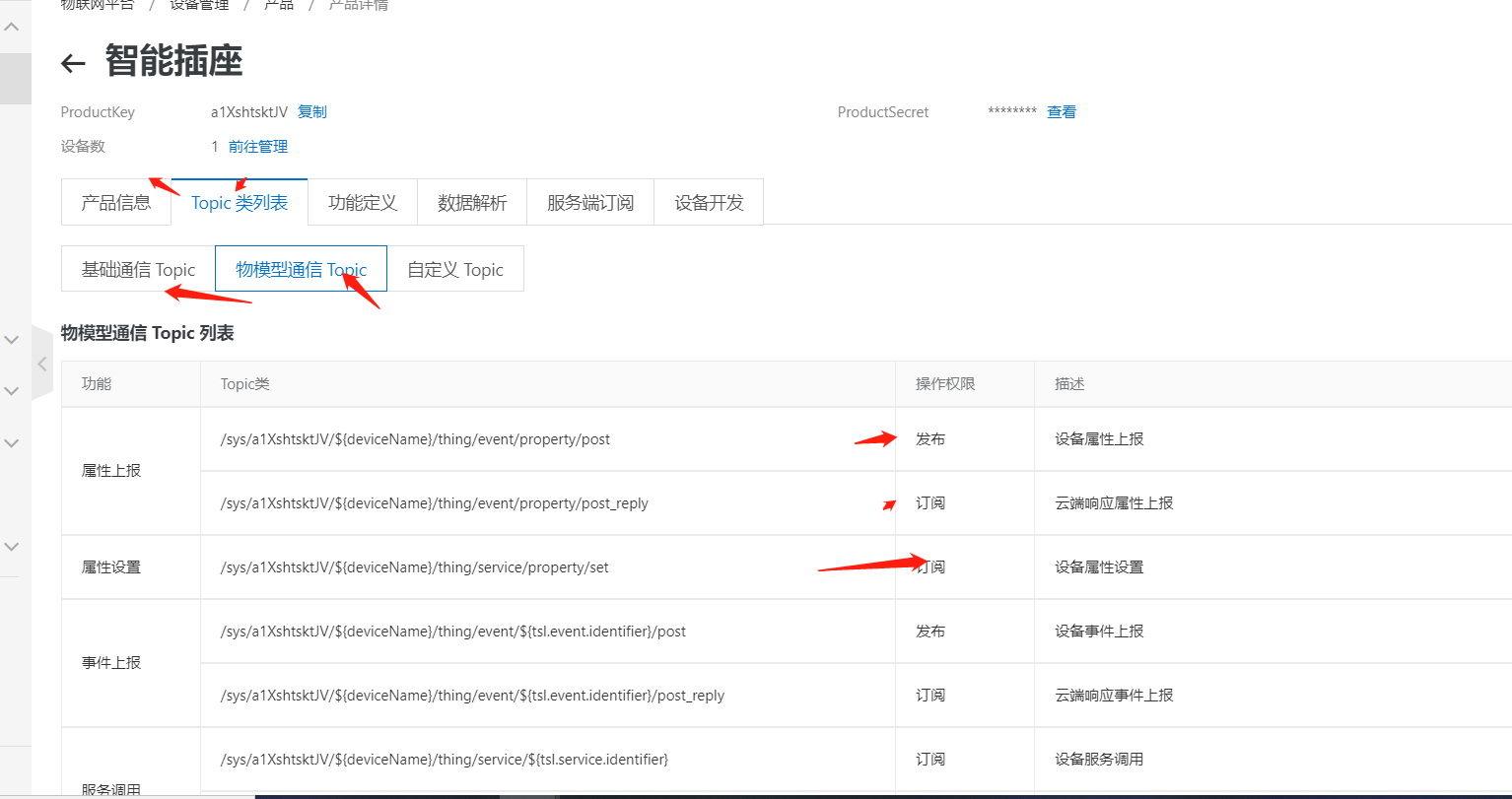Go to the 数据解析 tab
1512x799 pixels.
(x=472, y=203)
